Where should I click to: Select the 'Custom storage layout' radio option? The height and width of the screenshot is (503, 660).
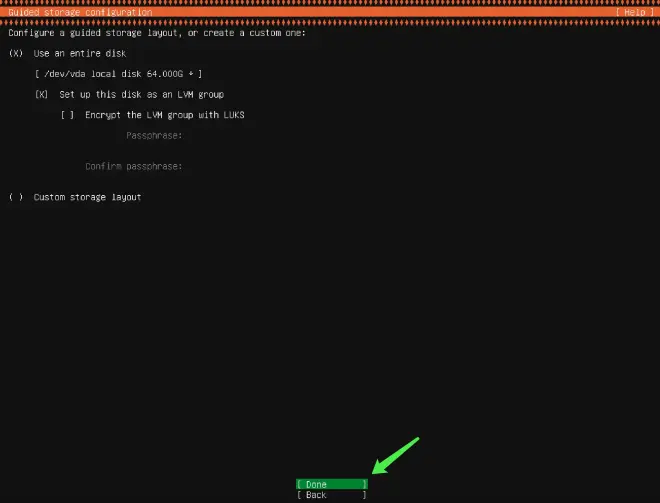(x=16, y=197)
